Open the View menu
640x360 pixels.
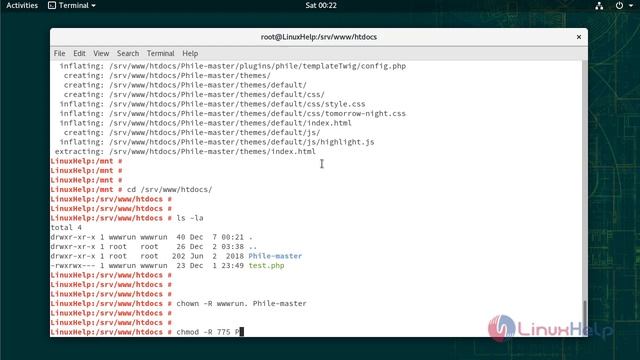101,53
